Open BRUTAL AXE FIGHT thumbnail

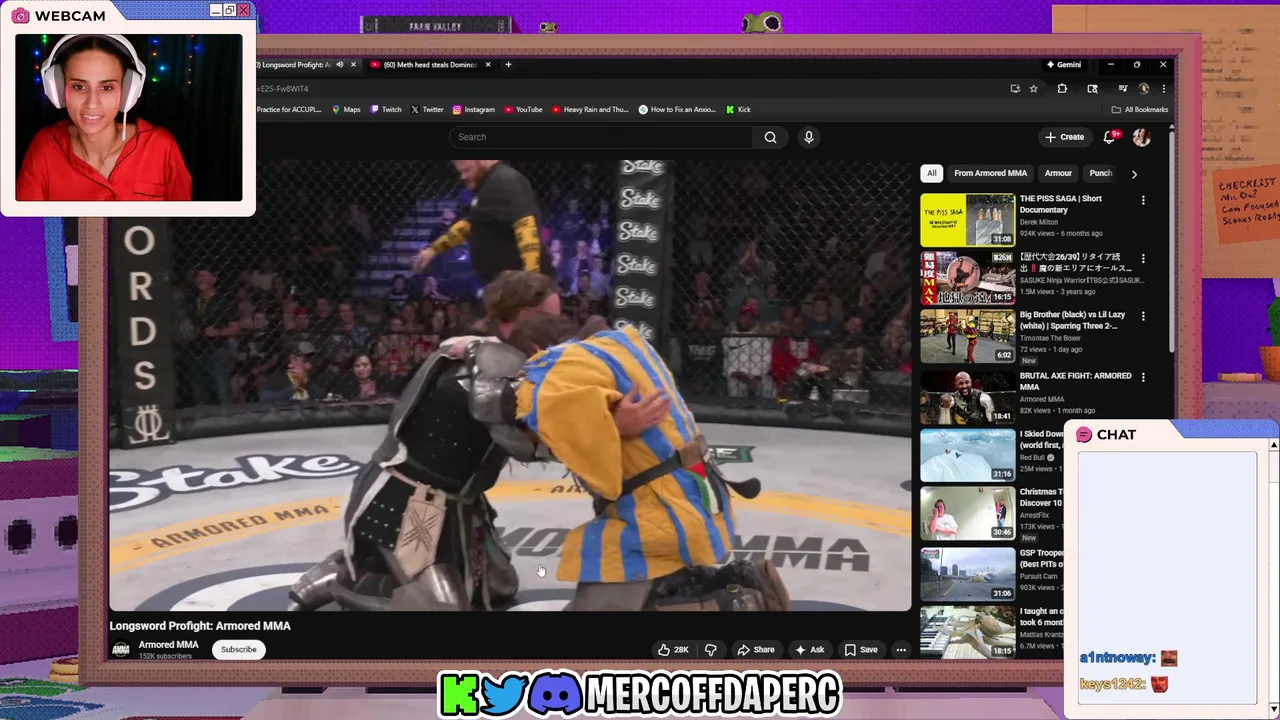(x=967, y=397)
